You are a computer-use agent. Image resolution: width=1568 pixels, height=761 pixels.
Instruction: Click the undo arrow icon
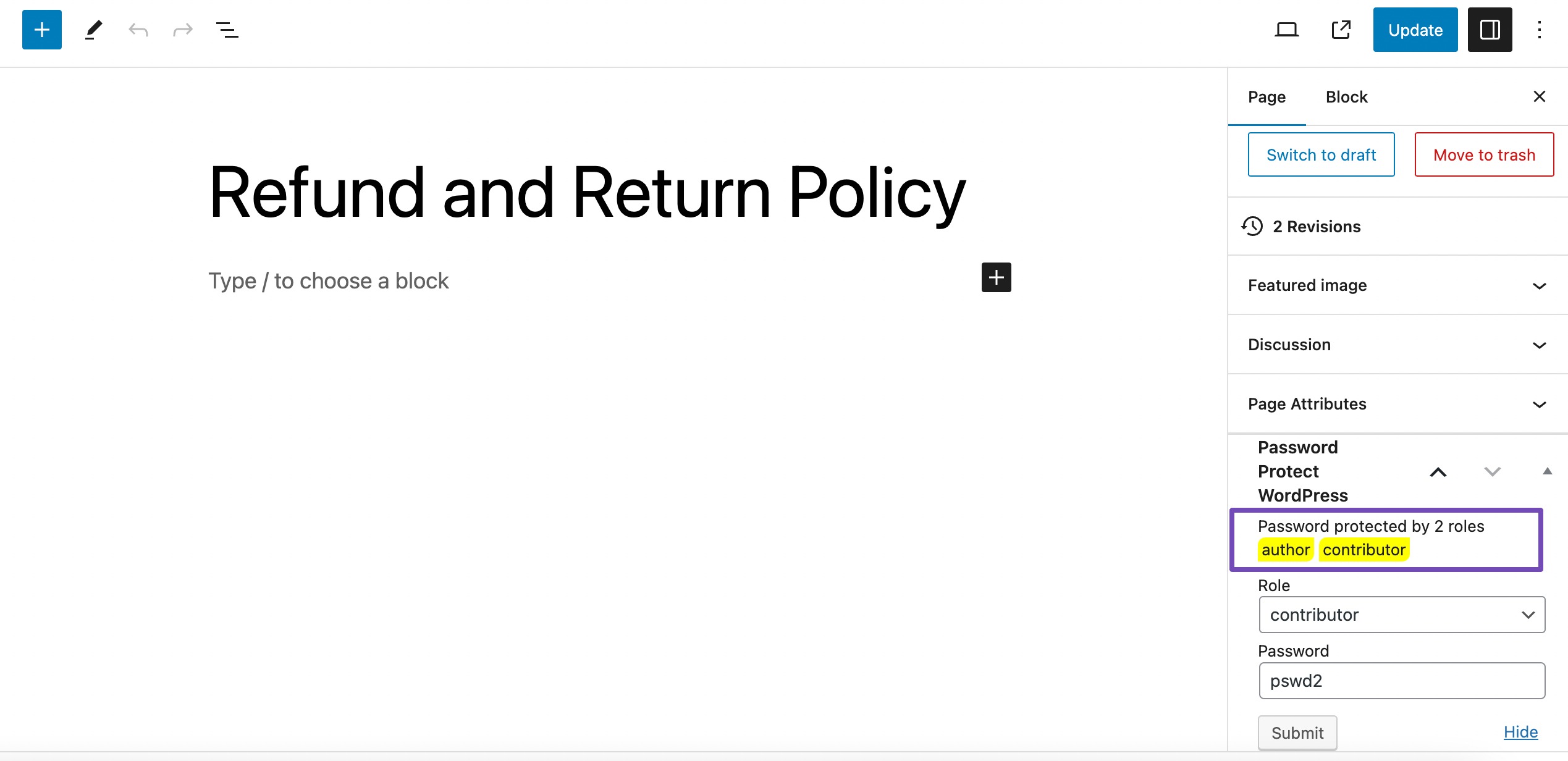click(138, 29)
